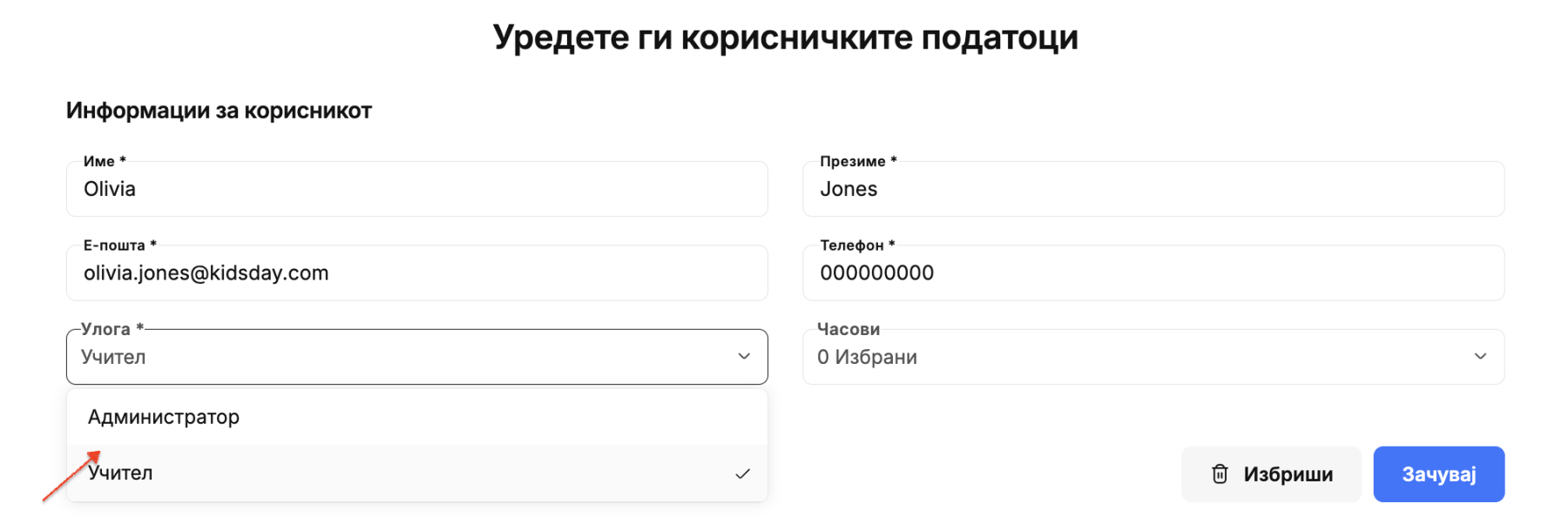Focus the Име field containing Olivia

pyautogui.click(x=417, y=189)
